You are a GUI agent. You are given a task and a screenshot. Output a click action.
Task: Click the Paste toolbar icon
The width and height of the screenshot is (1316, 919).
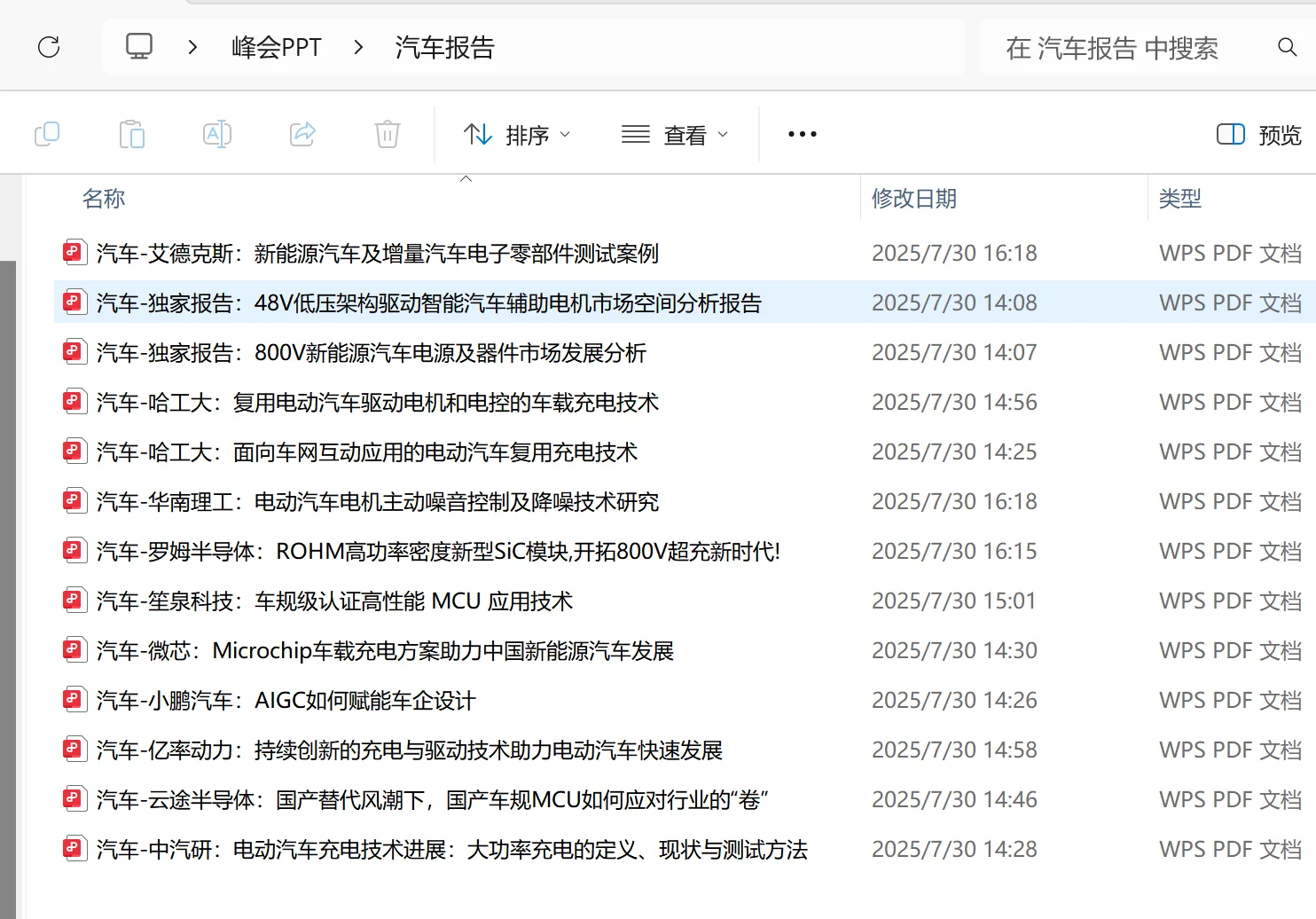(132, 134)
